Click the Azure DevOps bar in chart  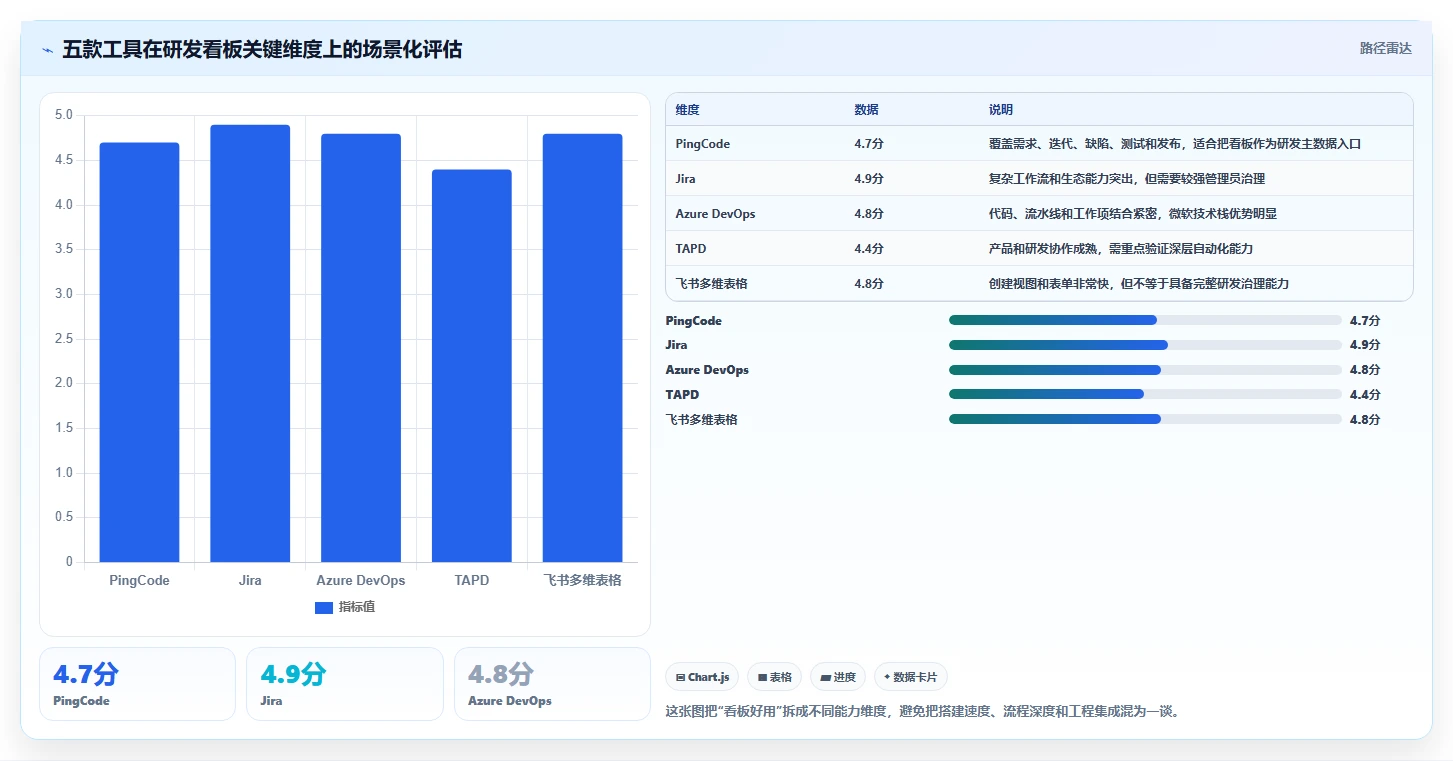click(x=361, y=348)
